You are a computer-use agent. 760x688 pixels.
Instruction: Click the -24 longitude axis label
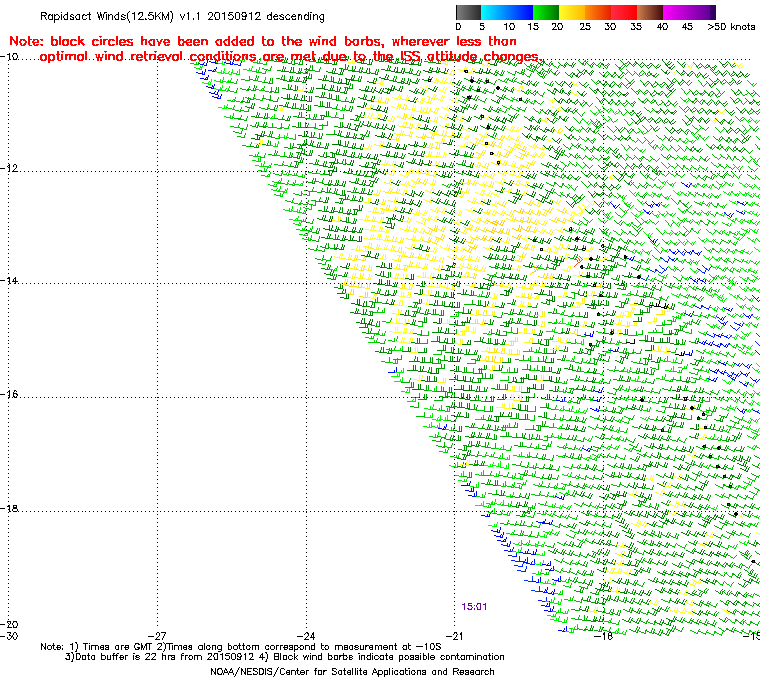(306, 635)
